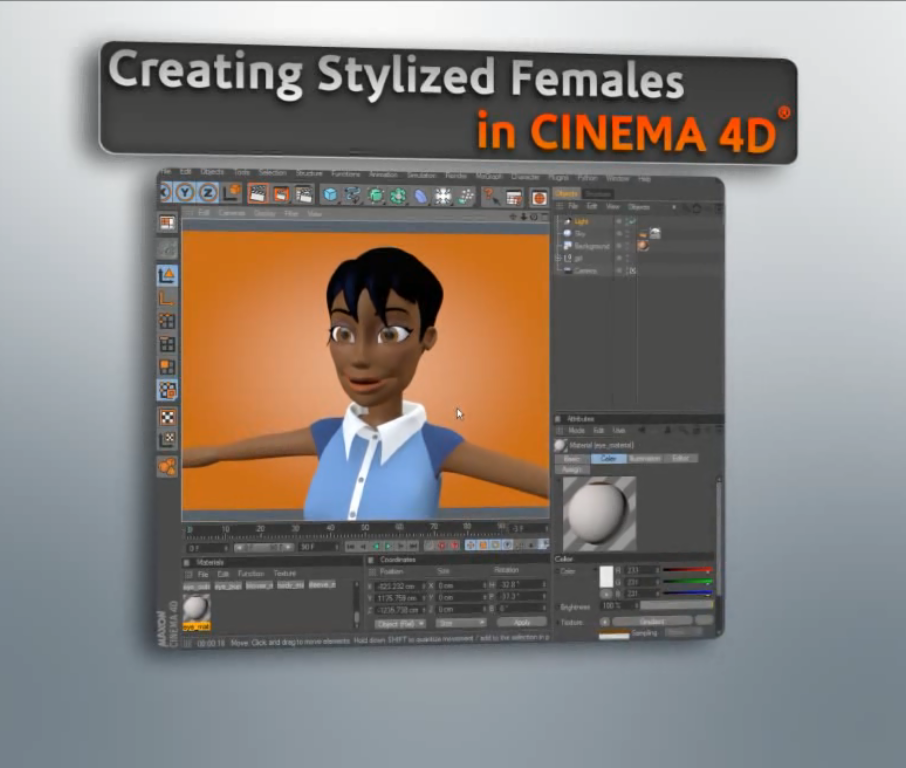Open the viewport Cameras menu
The height and width of the screenshot is (768, 906).
(232, 213)
